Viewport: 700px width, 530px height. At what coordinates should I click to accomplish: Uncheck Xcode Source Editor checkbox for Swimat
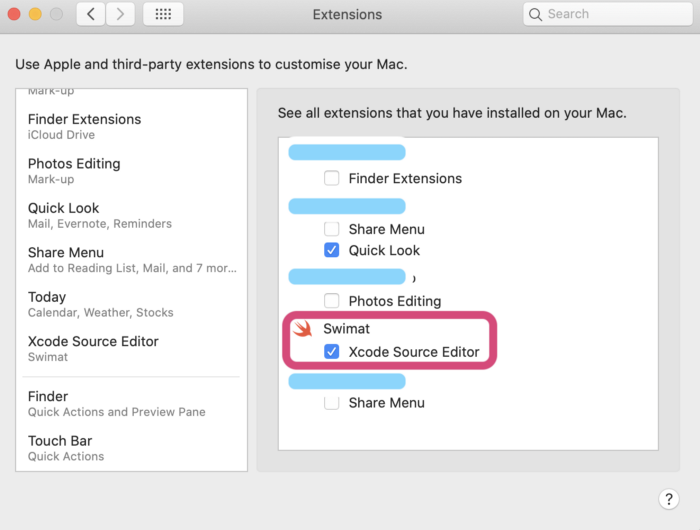point(332,352)
